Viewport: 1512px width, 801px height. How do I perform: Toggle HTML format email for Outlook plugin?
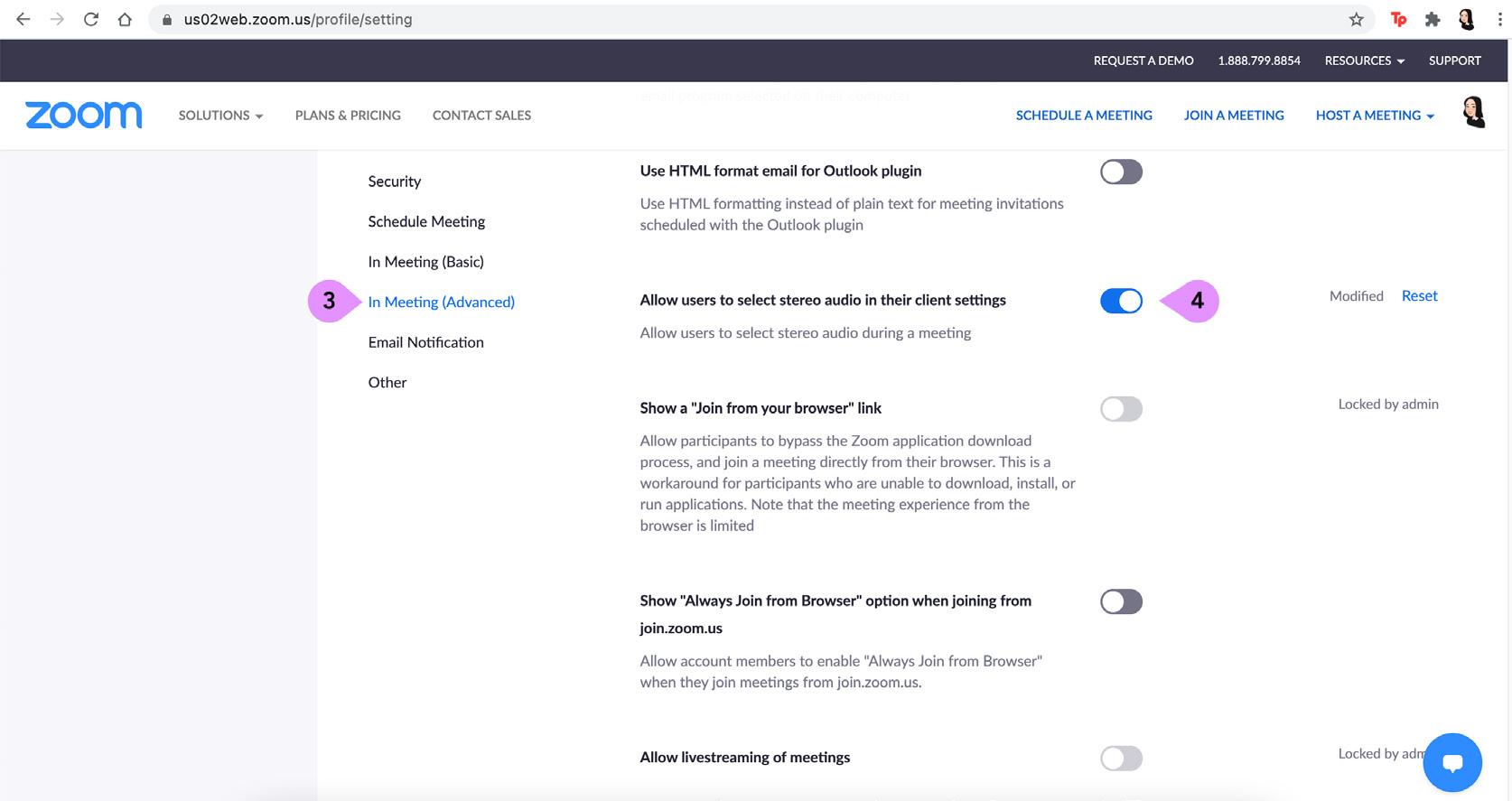point(1121,172)
